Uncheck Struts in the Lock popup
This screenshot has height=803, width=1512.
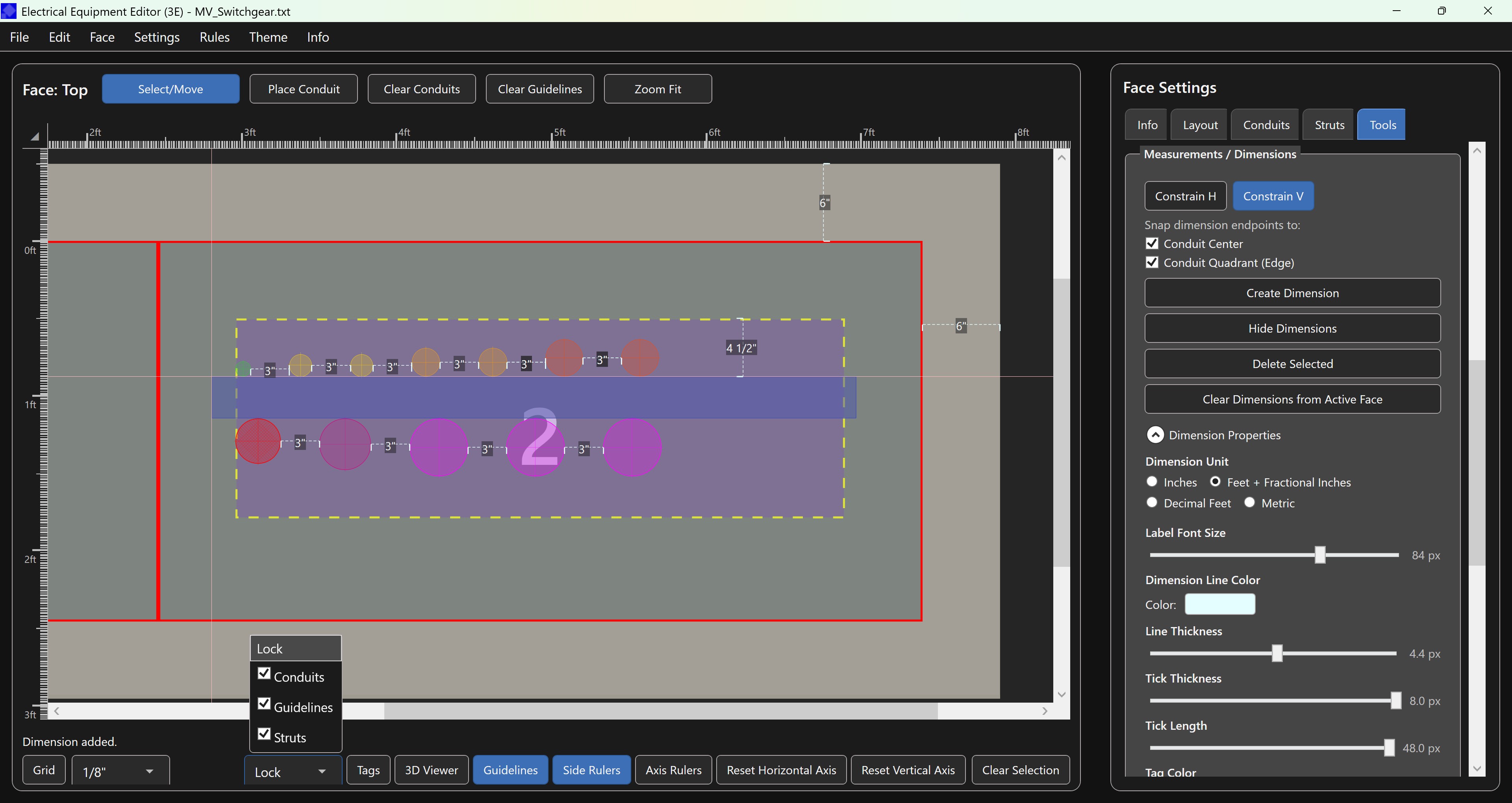(x=264, y=735)
